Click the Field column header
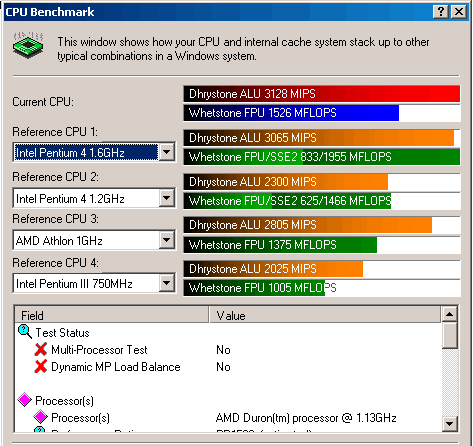This screenshot has height=446, width=473. coord(112,315)
